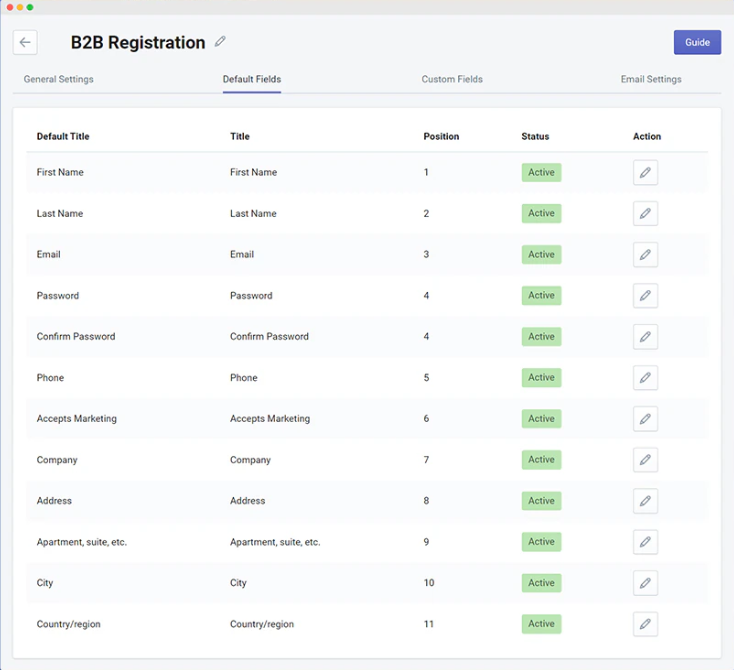Screen dimensions: 734x670
Task: Edit the Country/region field row
Action: 645,624
